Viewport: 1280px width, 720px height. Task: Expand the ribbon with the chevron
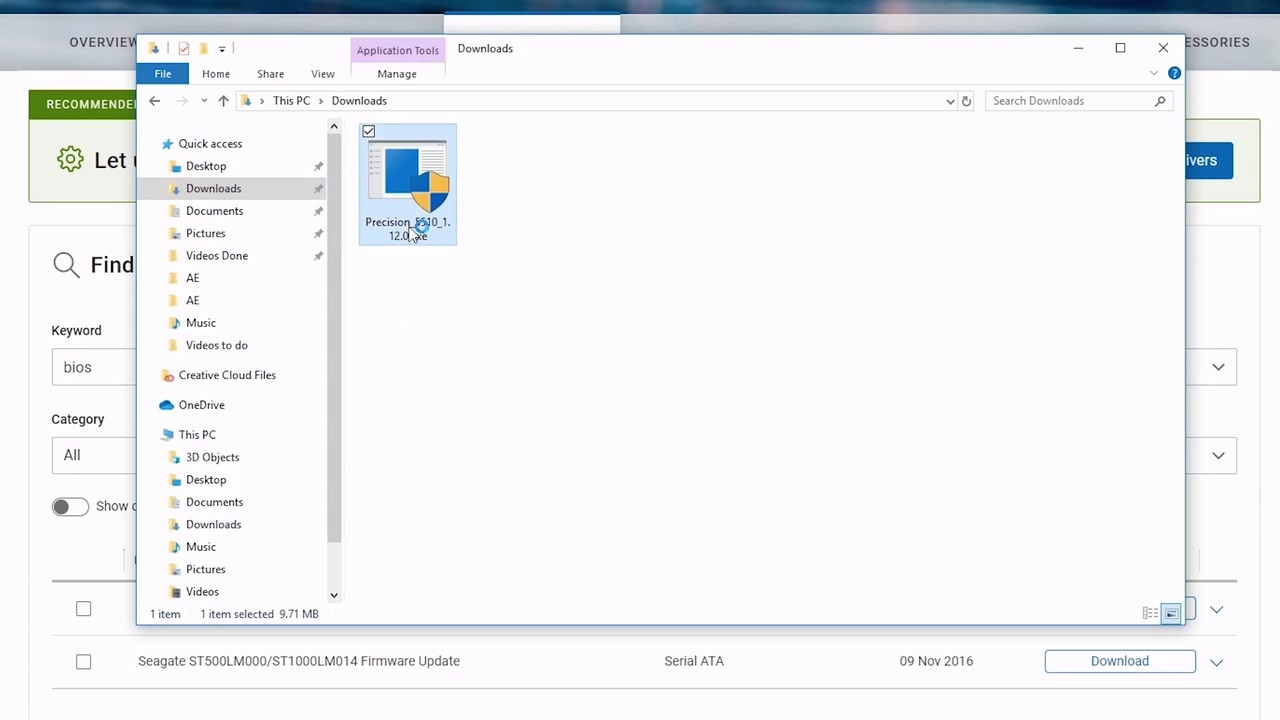pyautogui.click(x=1154, y=73)
